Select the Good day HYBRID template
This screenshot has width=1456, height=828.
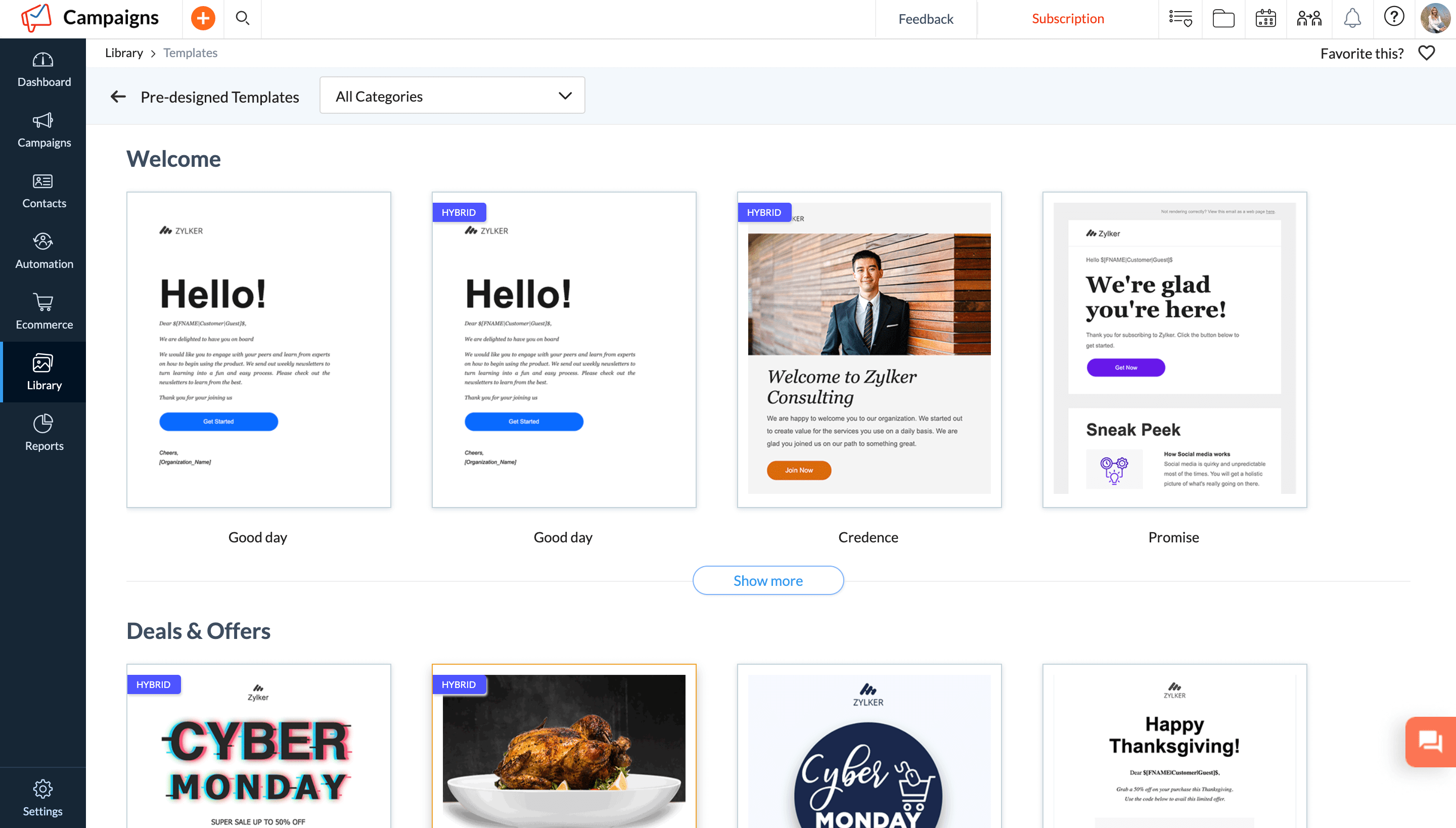coord(563,349)
